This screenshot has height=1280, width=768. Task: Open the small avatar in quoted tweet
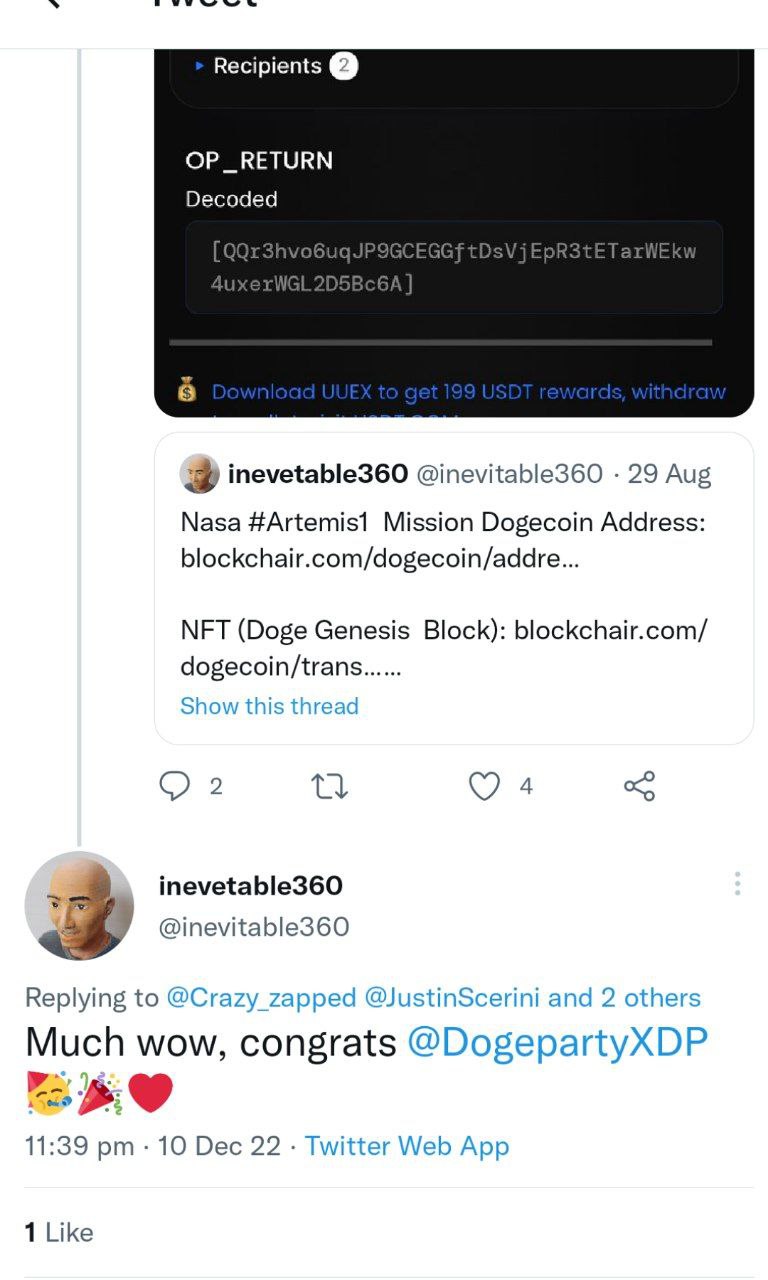coord(199,474)
